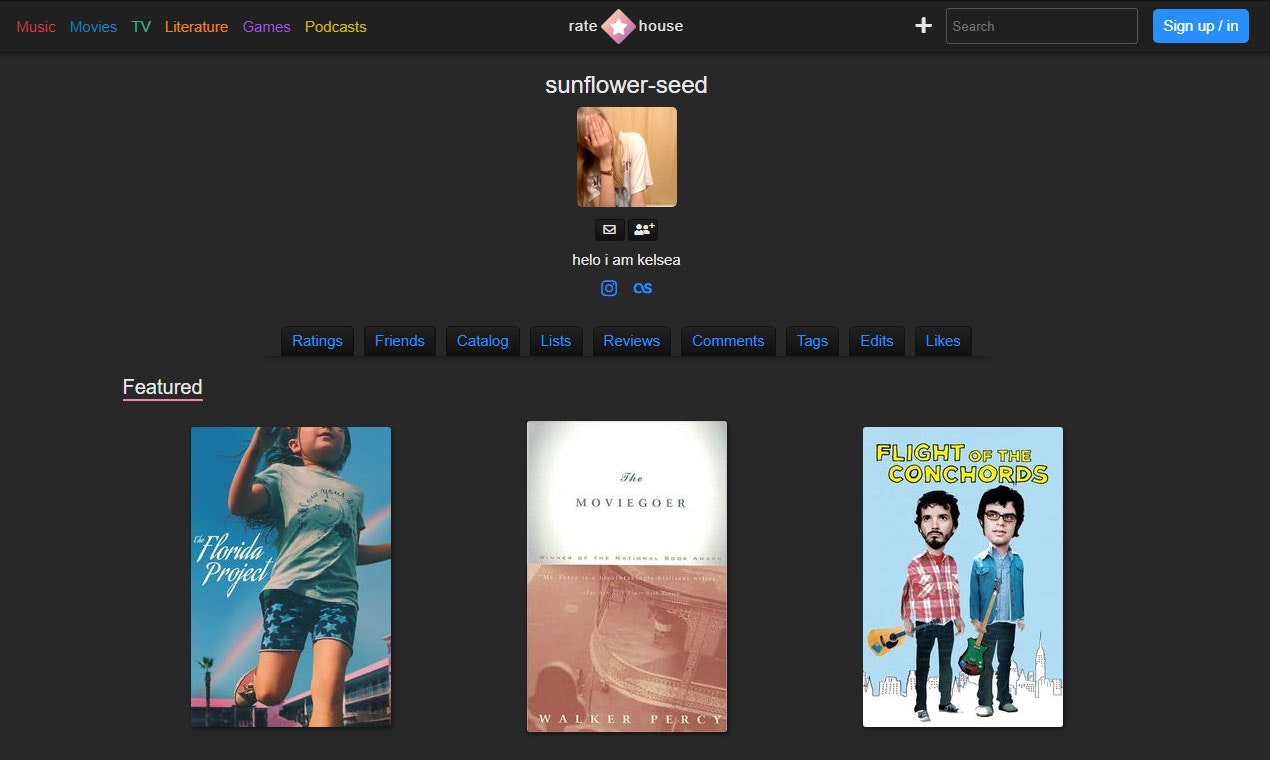View the Likes tab
Image resolution: width=1270 pixels, height=760 pixels.
tap(943, 341)
